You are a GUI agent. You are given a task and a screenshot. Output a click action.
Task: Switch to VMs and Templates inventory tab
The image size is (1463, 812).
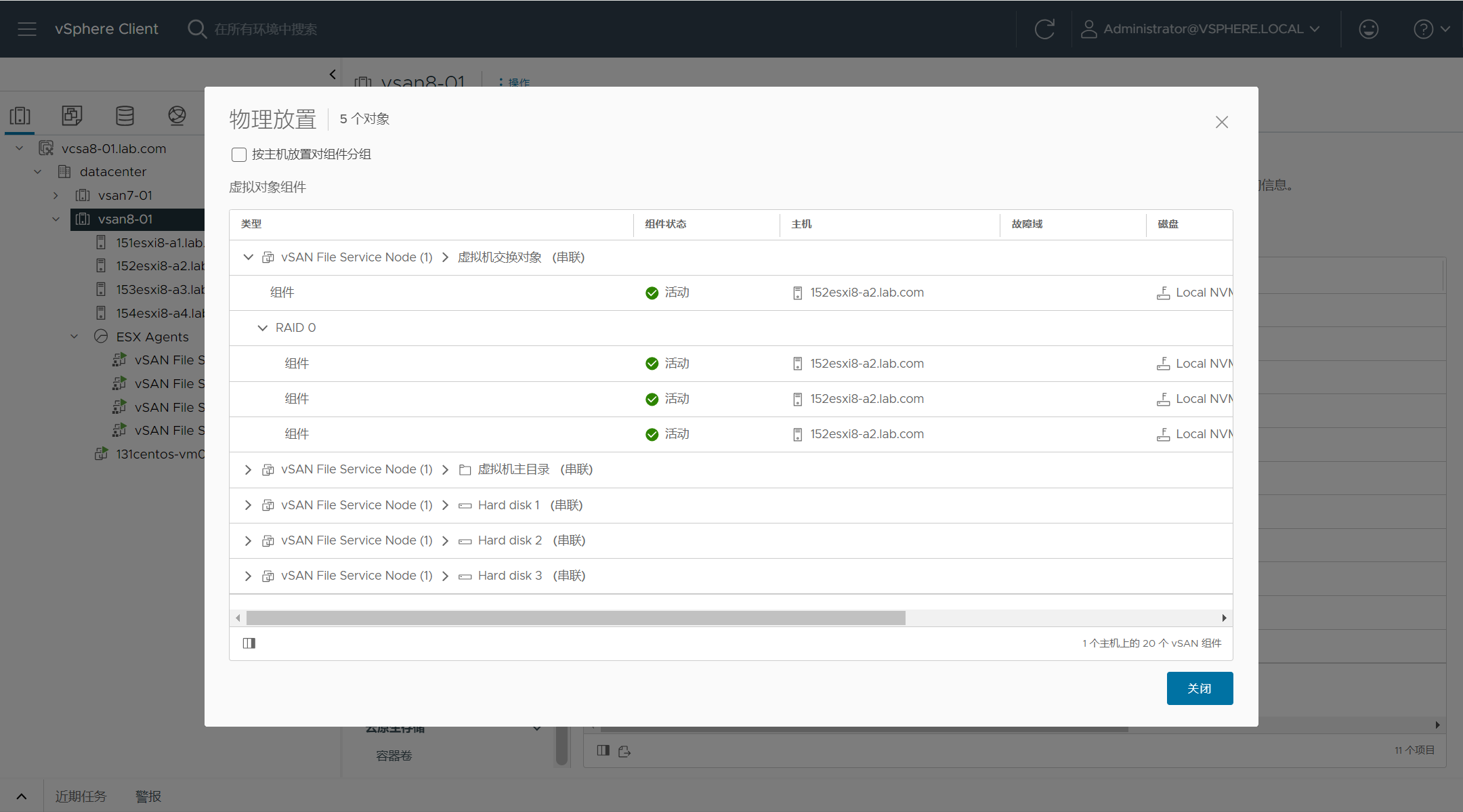click(72, 116)
